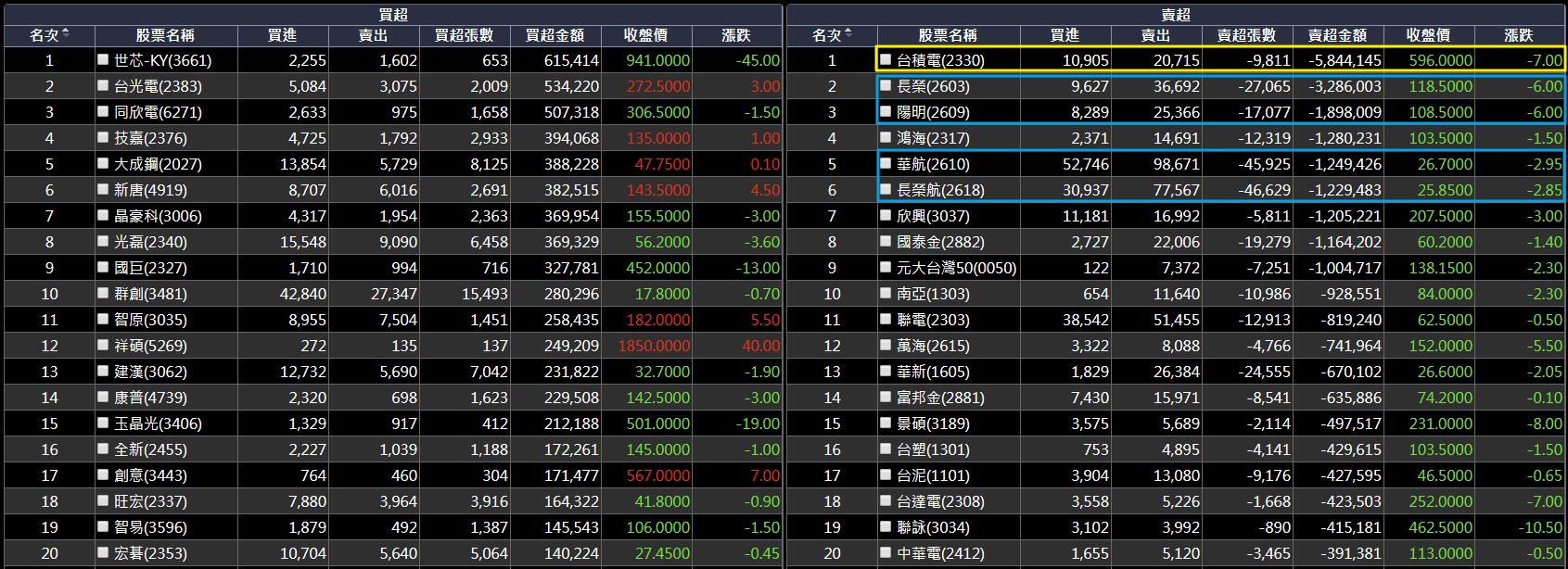Tick the checkbox for 台光電(2383)
Image resolution: width=1568 pixels, height=569 pixels.
click(103, 85)
